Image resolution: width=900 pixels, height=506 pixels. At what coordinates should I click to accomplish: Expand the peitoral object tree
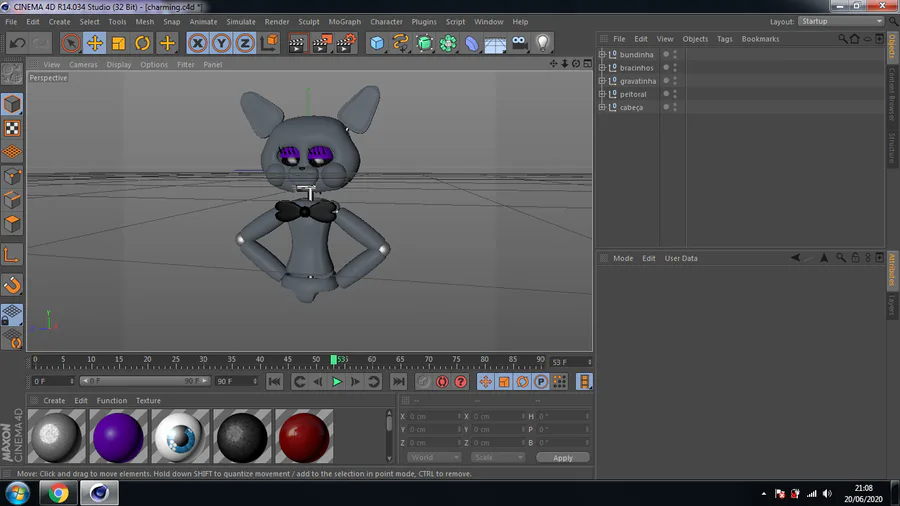click(602, 94)
